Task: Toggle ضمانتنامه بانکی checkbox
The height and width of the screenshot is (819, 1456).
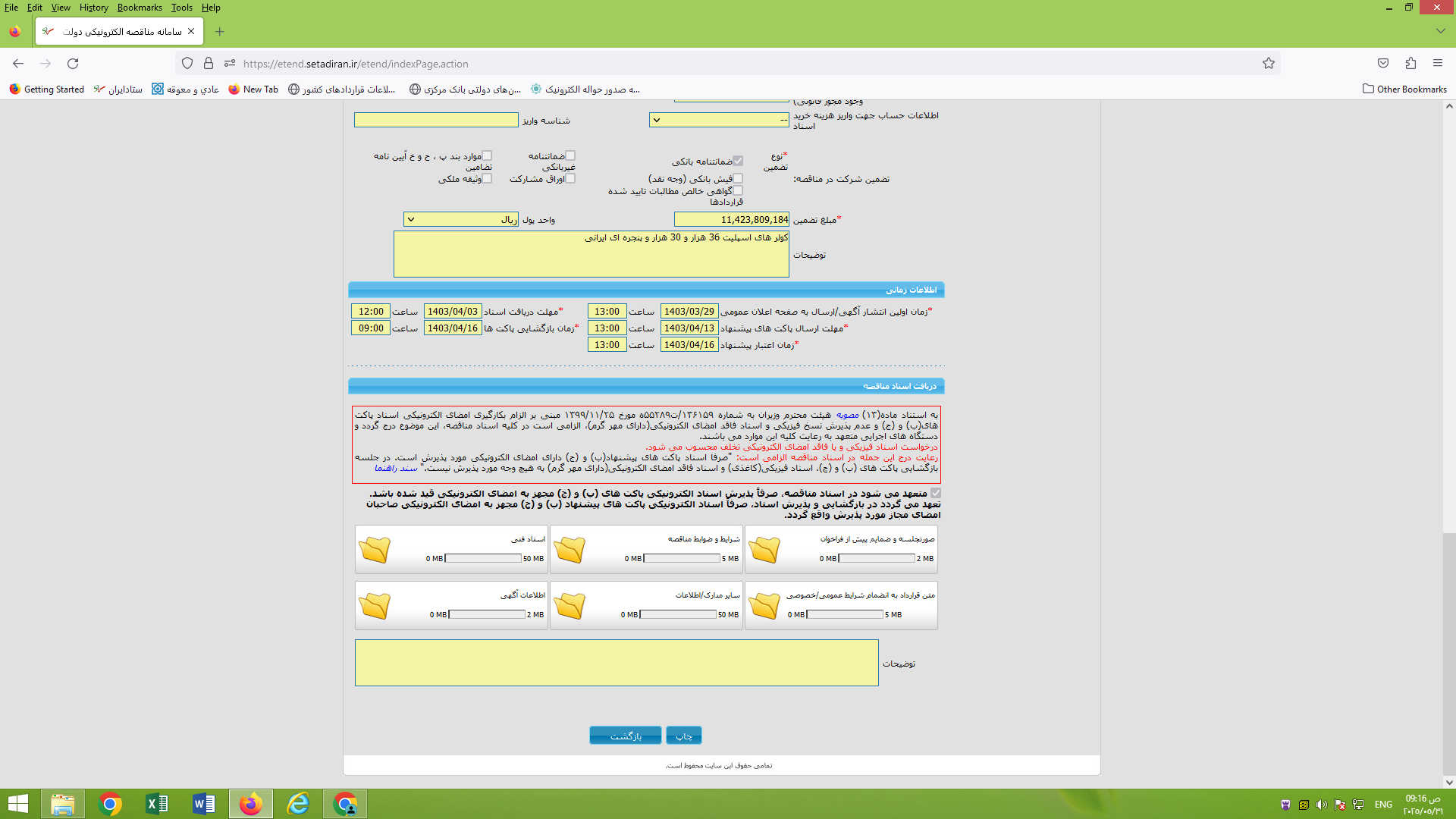Action: click(738, 161)
